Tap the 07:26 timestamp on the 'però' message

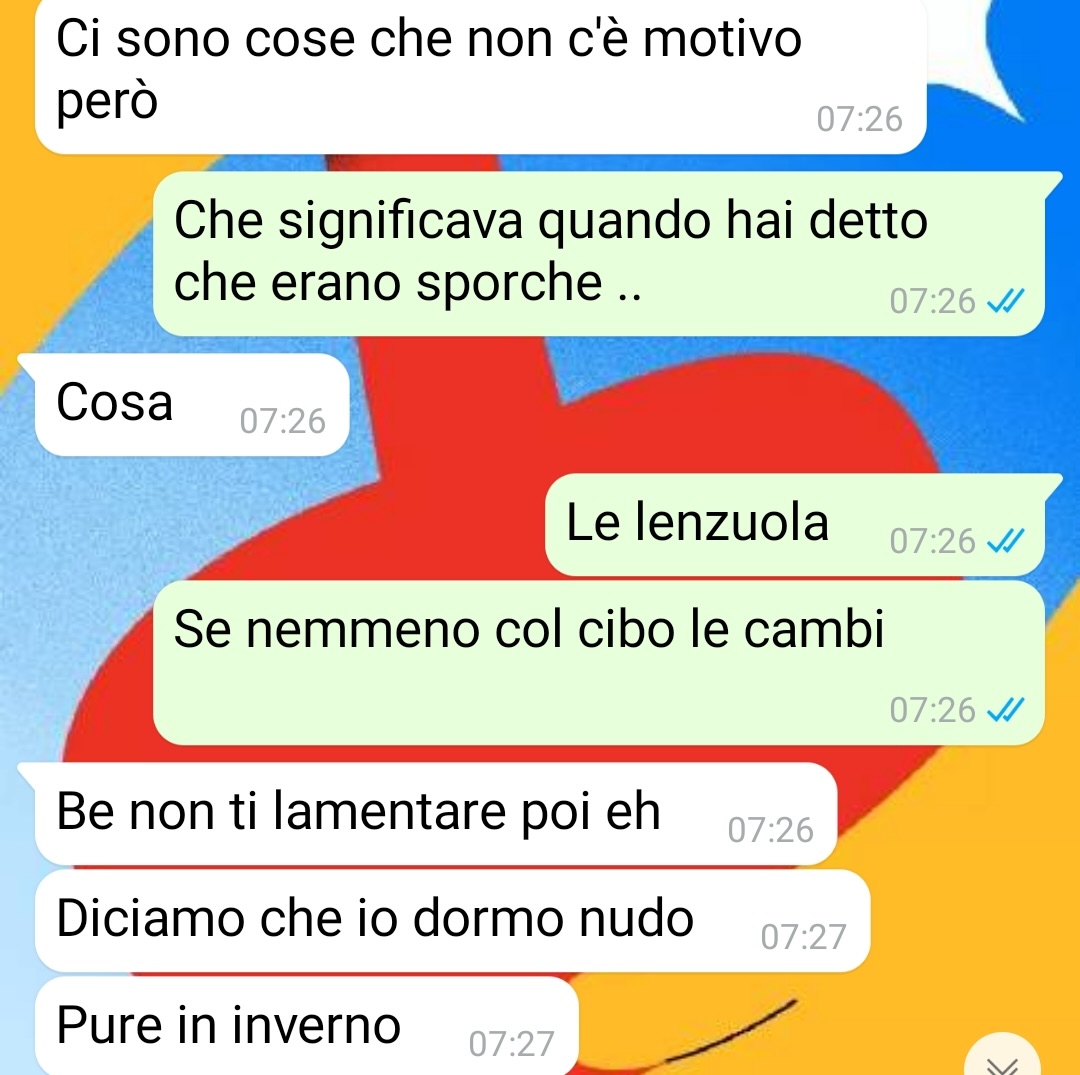(x=859, y=119)
